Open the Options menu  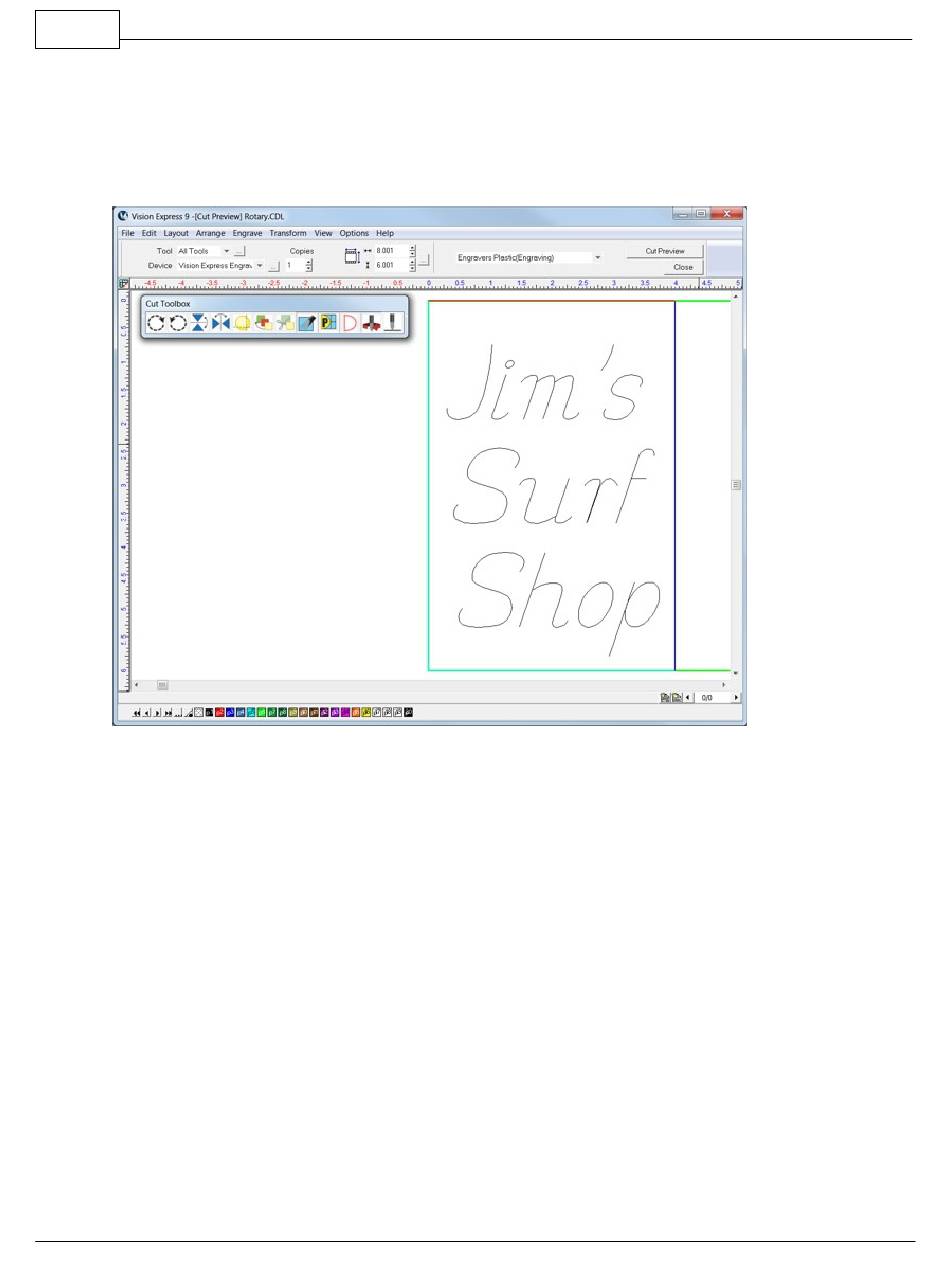click(354, 233)
